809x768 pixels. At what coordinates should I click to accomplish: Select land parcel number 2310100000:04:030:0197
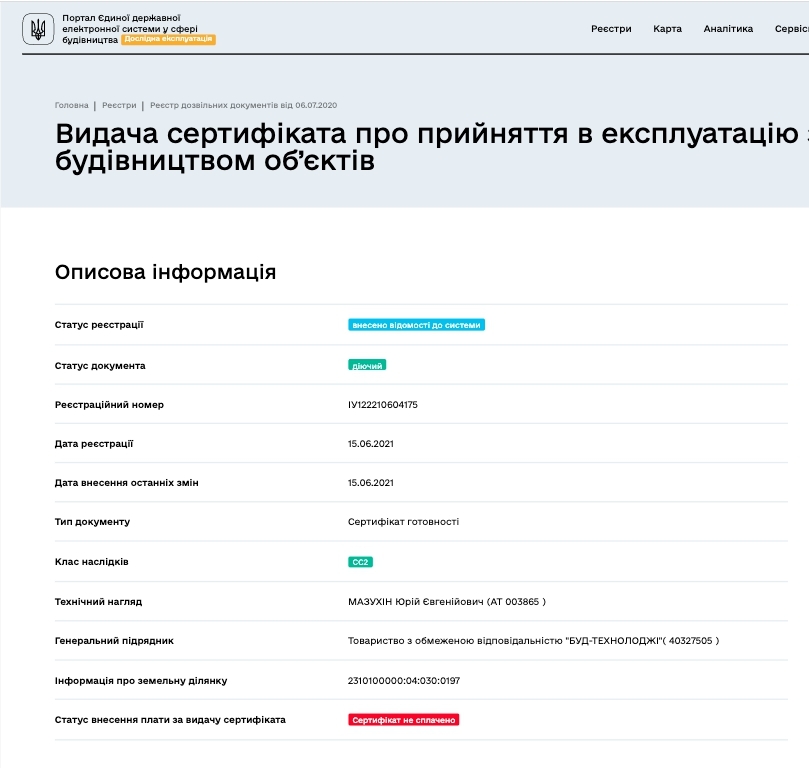[403, 681]
